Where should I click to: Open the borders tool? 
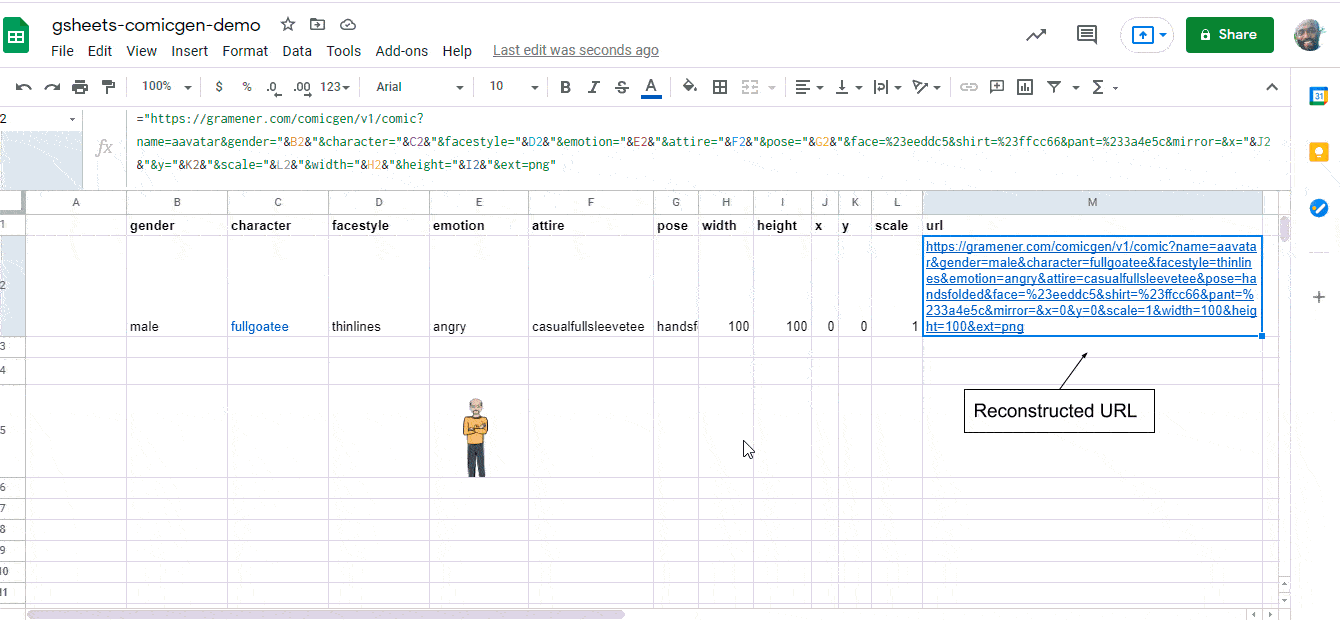pos(719,87)
